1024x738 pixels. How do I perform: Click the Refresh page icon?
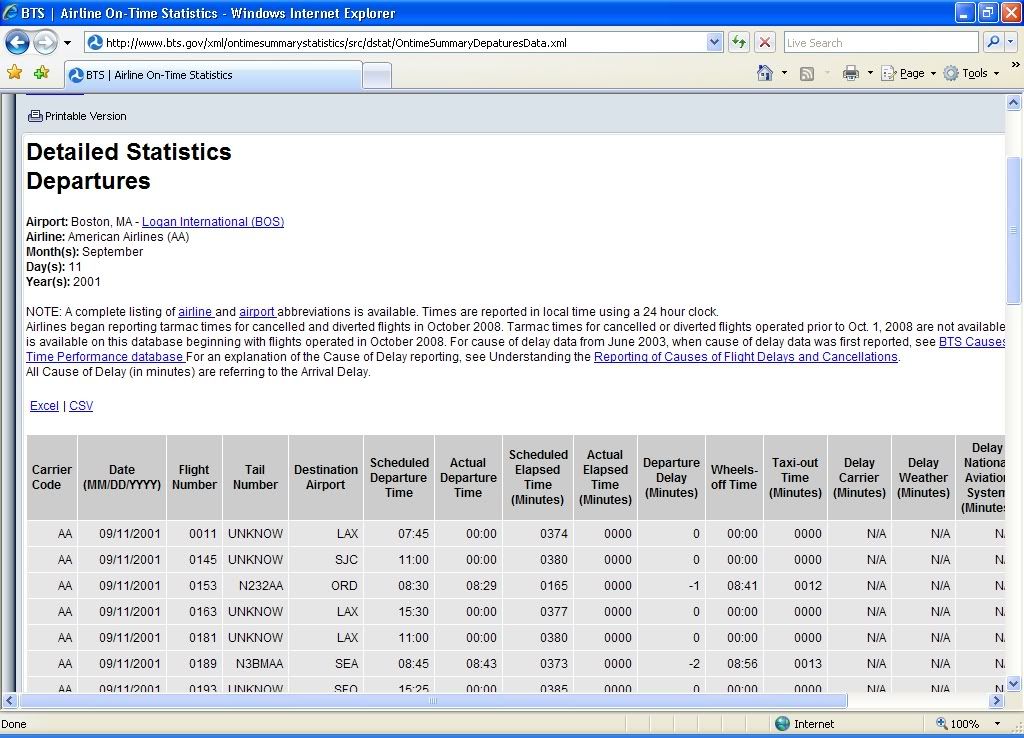739,42
